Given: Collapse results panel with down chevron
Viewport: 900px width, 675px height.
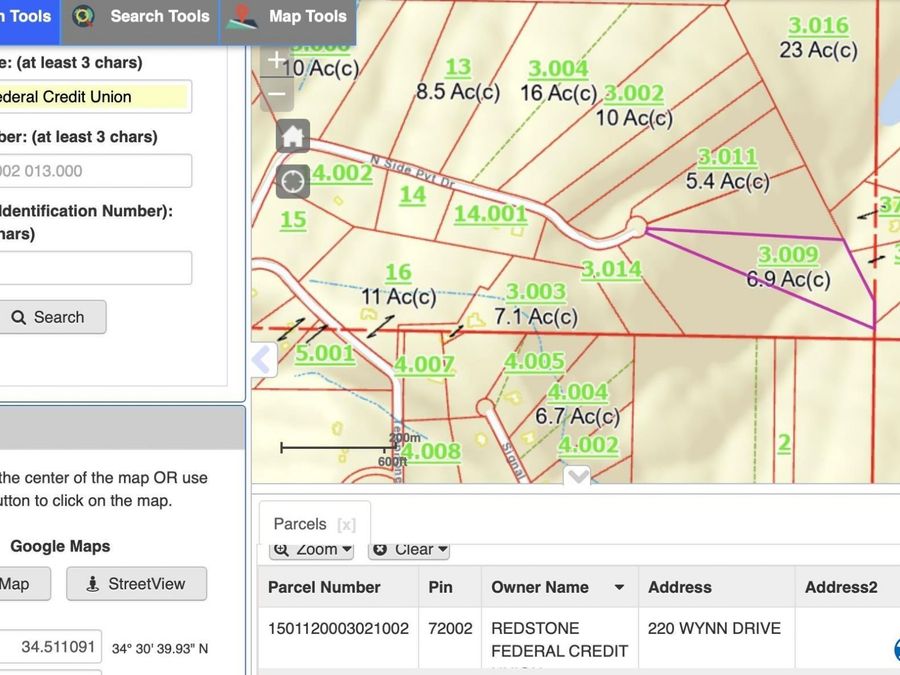Looking at the screenshot, I should tap(577, 475).
